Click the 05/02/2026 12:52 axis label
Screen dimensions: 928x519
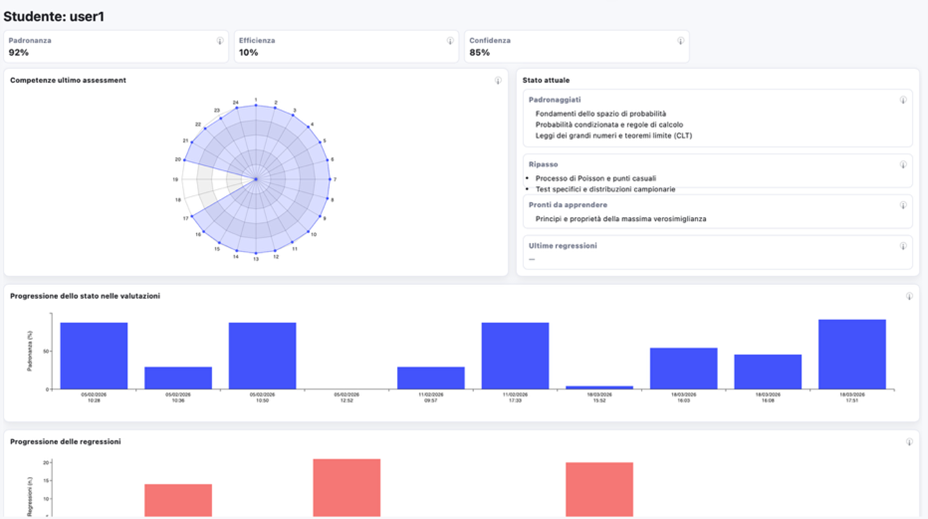click(346, 397)
